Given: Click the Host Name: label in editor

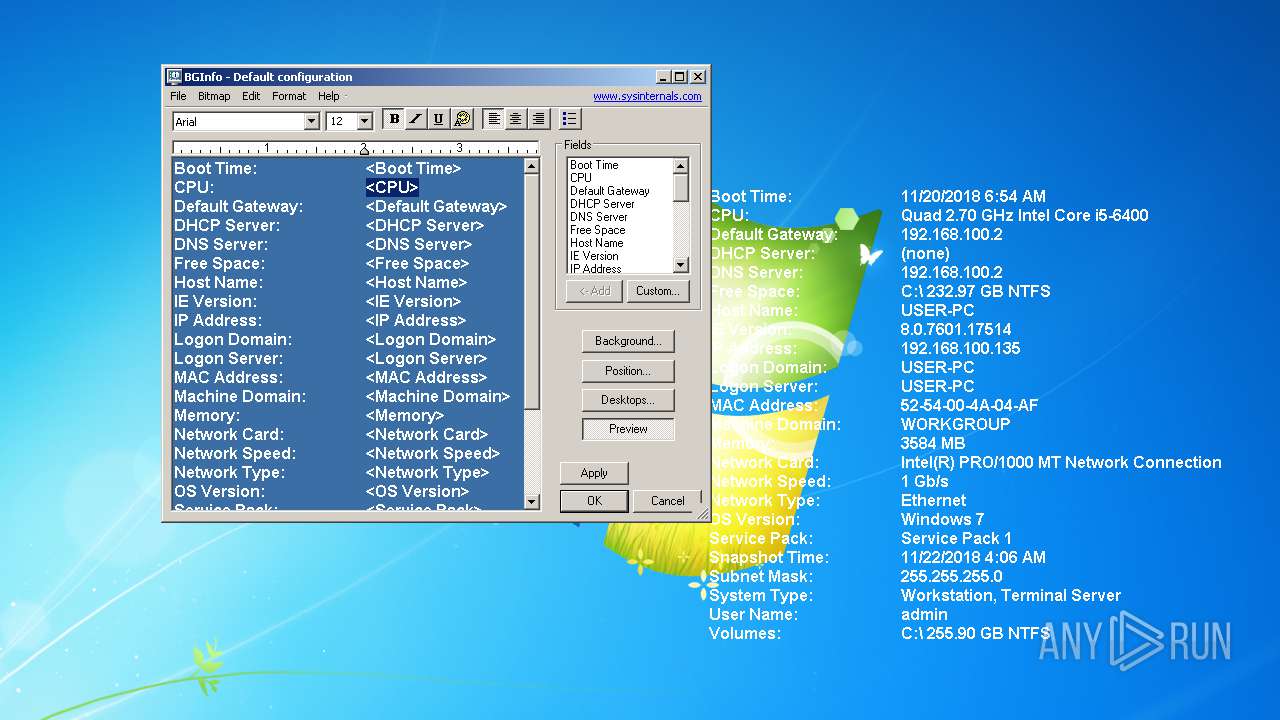Looking at the screenshot, I should tap(220, 282).
